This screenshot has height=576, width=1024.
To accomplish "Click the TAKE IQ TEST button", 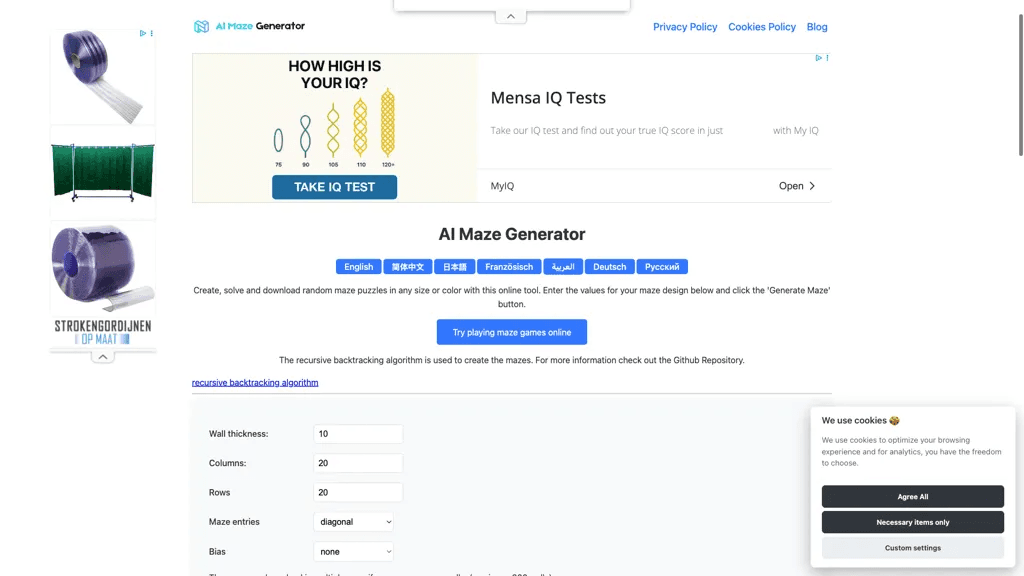I will (334, 187).
